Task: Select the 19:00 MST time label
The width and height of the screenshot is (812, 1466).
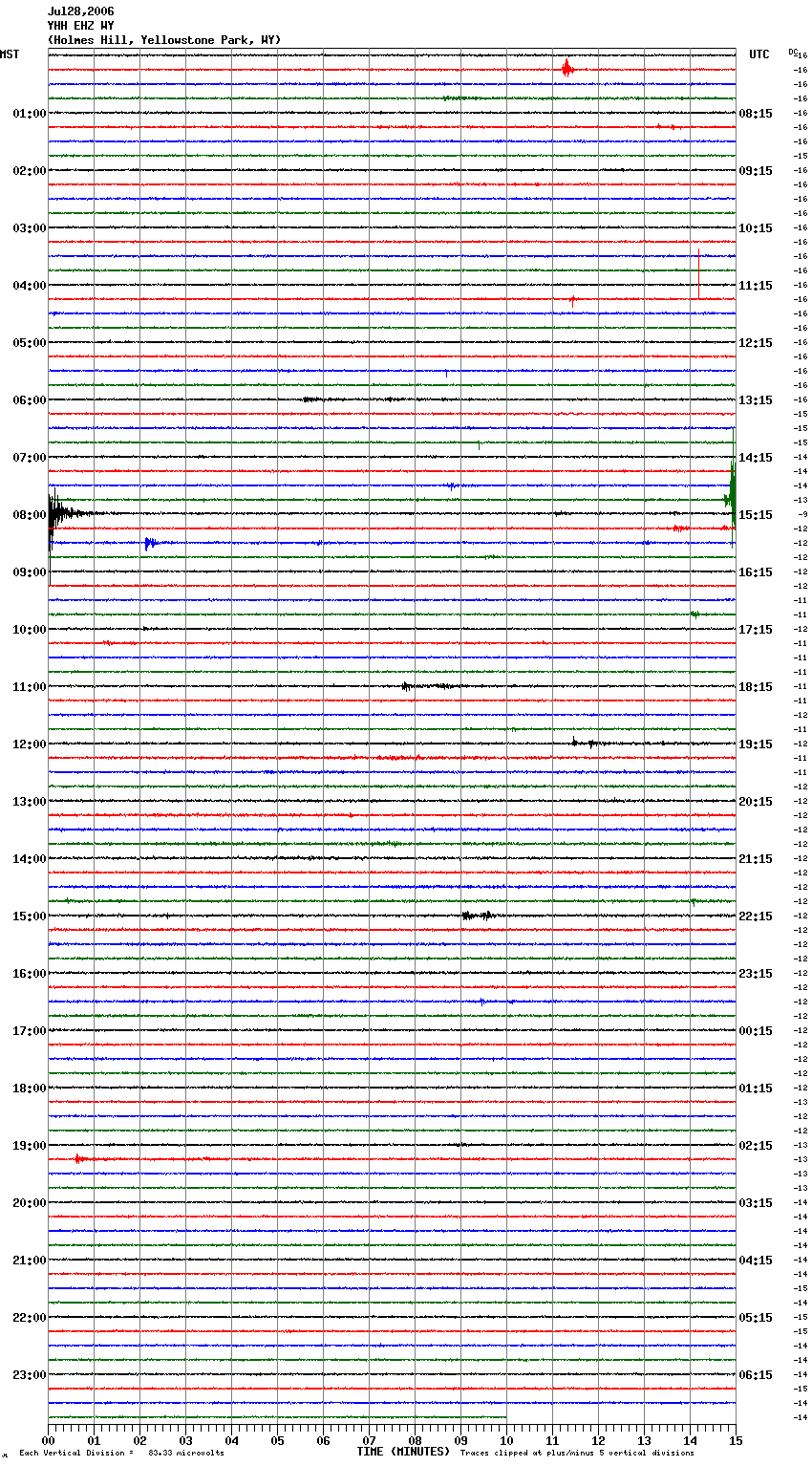Action: [x=30, y=1146]
